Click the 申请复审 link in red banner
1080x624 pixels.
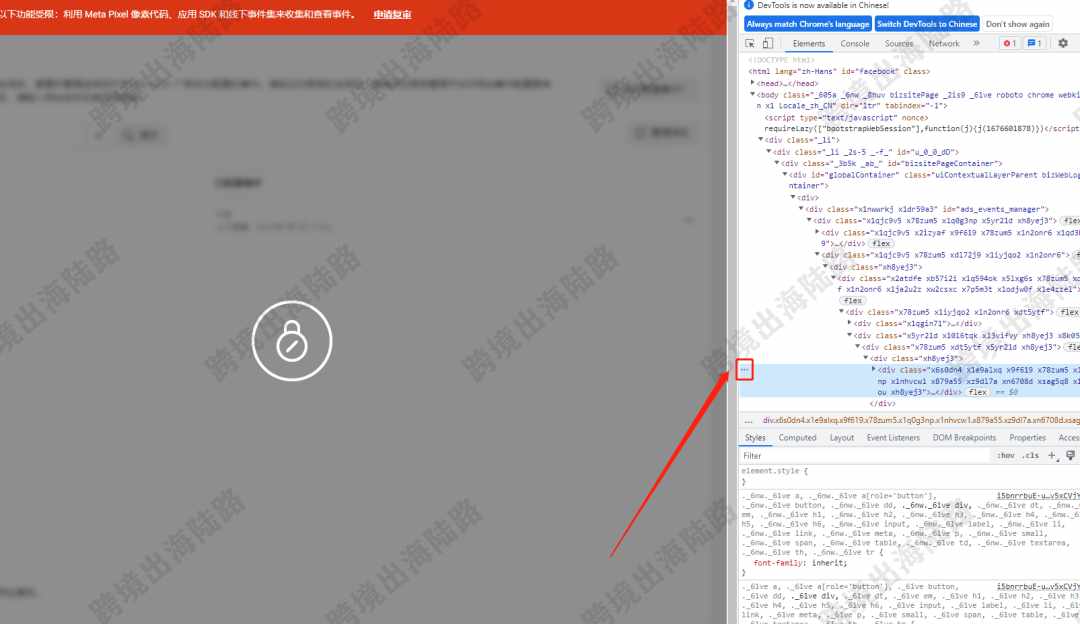pos(393,14)
